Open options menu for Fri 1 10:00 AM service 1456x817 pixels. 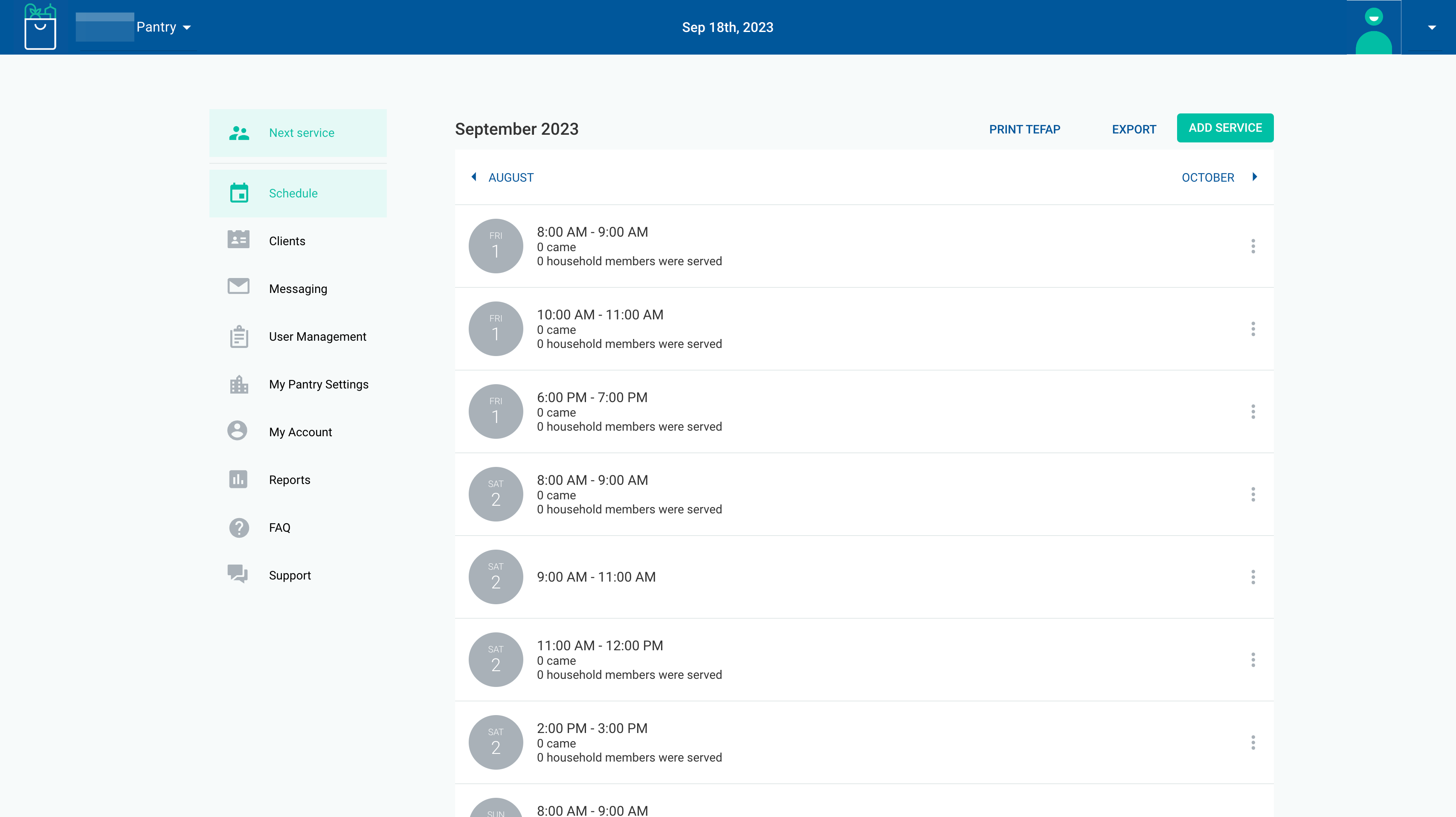(1253, 329)
